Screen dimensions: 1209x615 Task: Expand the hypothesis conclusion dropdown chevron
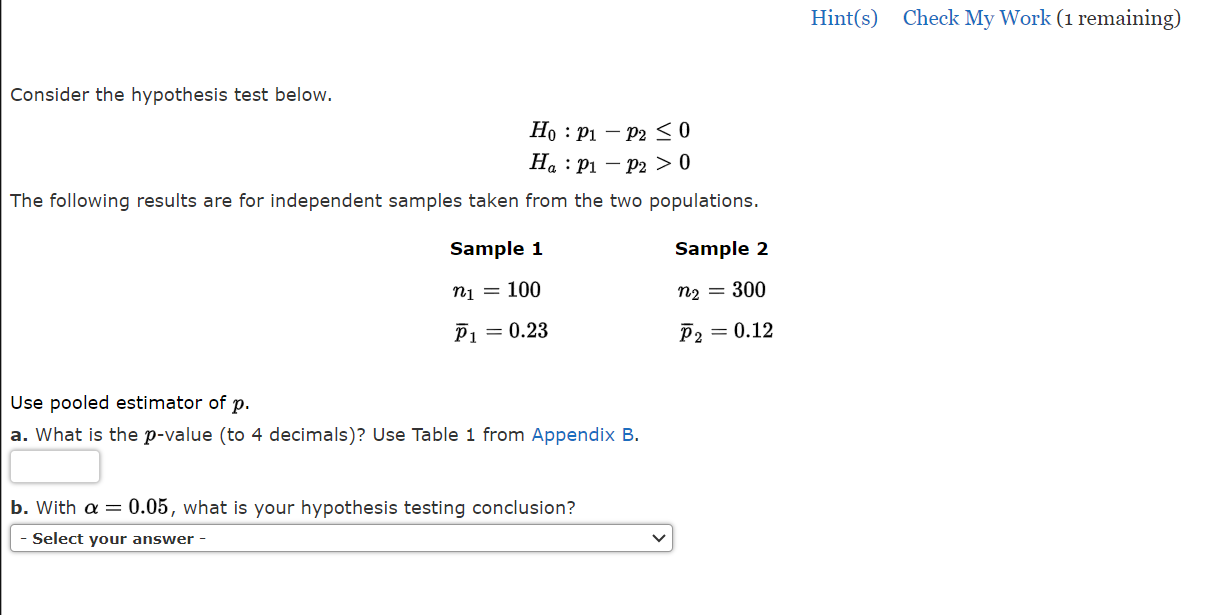pyautogui.click(x=659, y=538)
